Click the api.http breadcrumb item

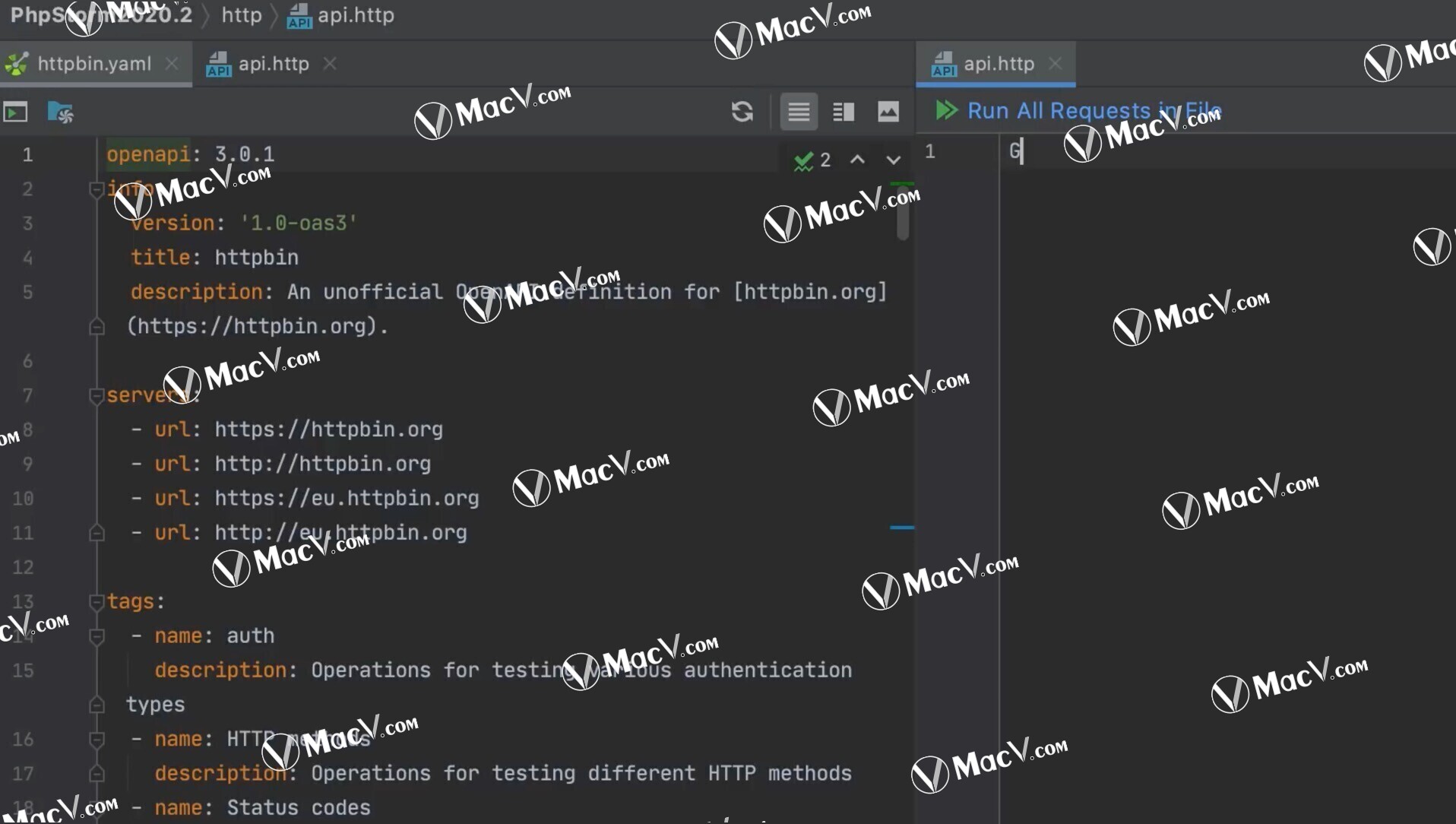click(x=340, y=15)
